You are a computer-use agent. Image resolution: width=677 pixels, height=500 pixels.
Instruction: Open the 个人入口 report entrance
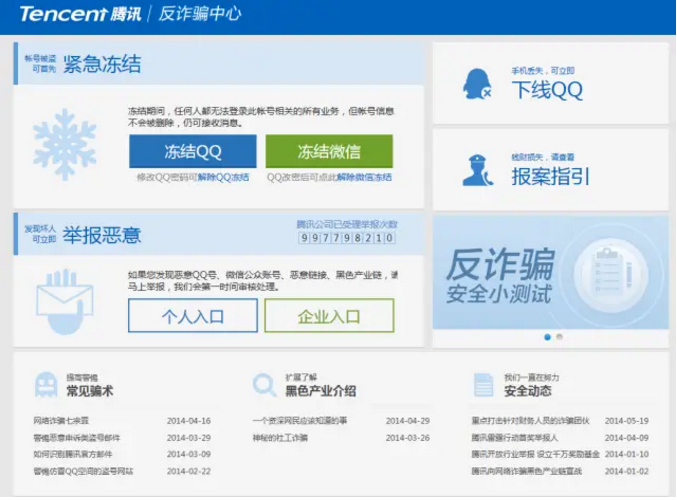point(193,316)
